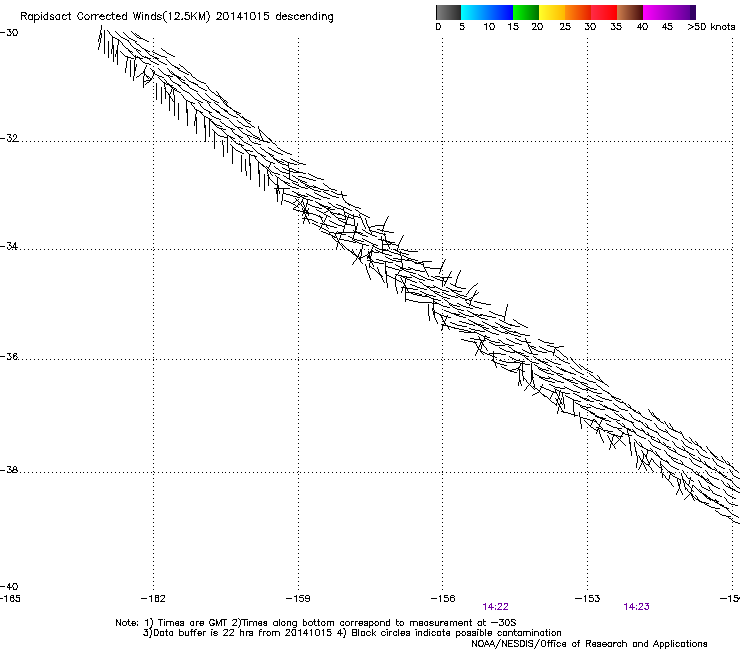
Task: Click the yellow 20-25 knots color swatch
Action: [552, 12]
